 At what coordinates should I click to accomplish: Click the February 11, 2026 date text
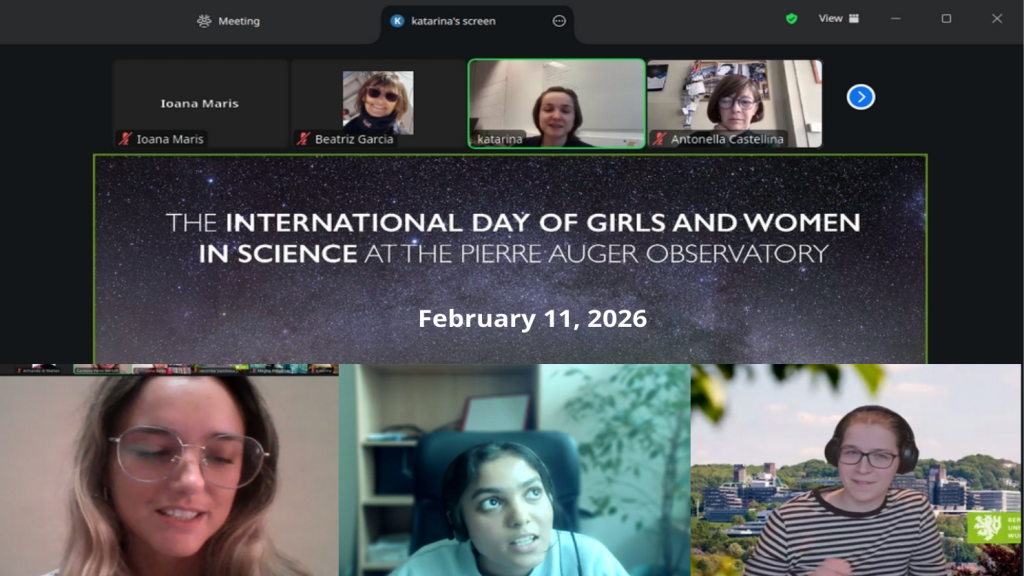point(532,319)
